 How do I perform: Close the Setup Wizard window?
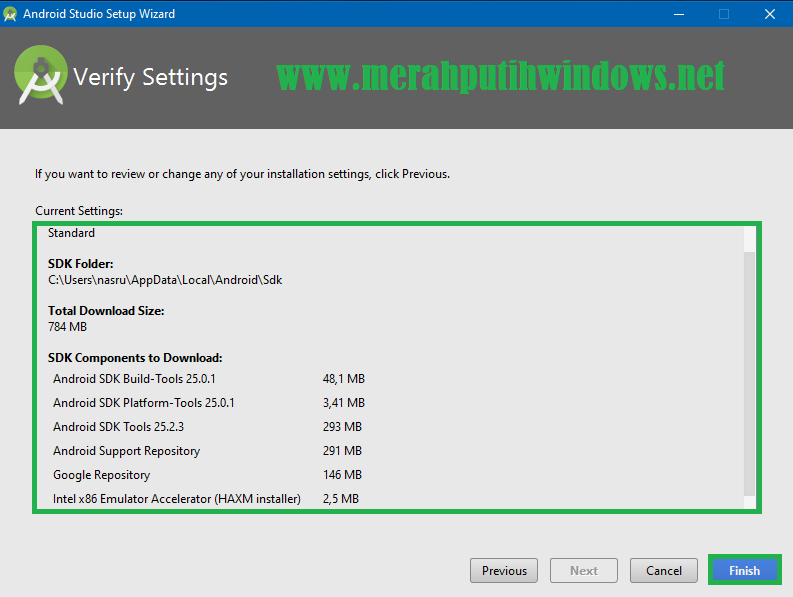coord(770,14)
